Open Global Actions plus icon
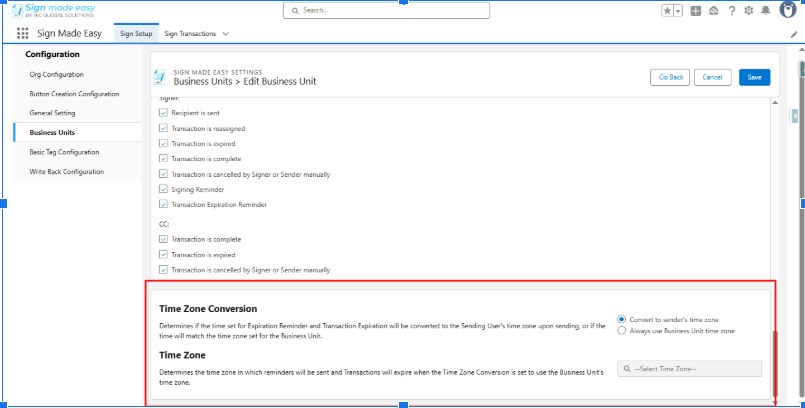 point(696,11)
